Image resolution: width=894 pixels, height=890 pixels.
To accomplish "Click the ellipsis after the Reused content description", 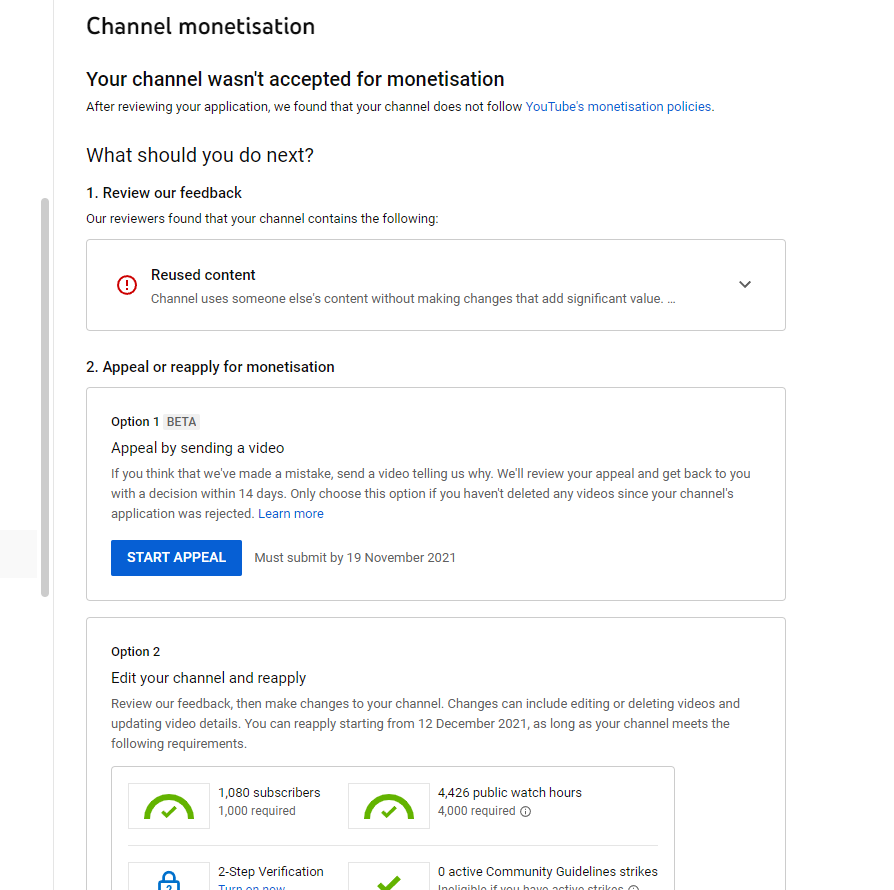I will [x=671, y=299].
